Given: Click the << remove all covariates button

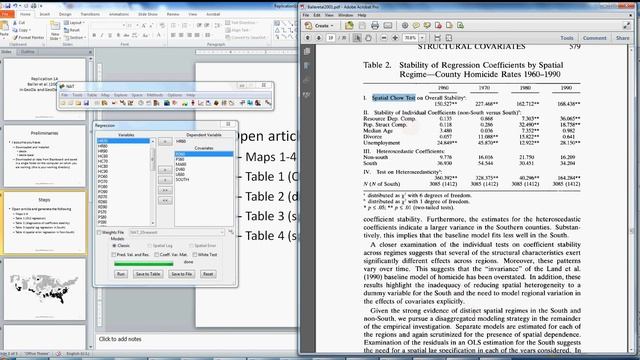Looking at the screenshot, I should tap(165, 200).
